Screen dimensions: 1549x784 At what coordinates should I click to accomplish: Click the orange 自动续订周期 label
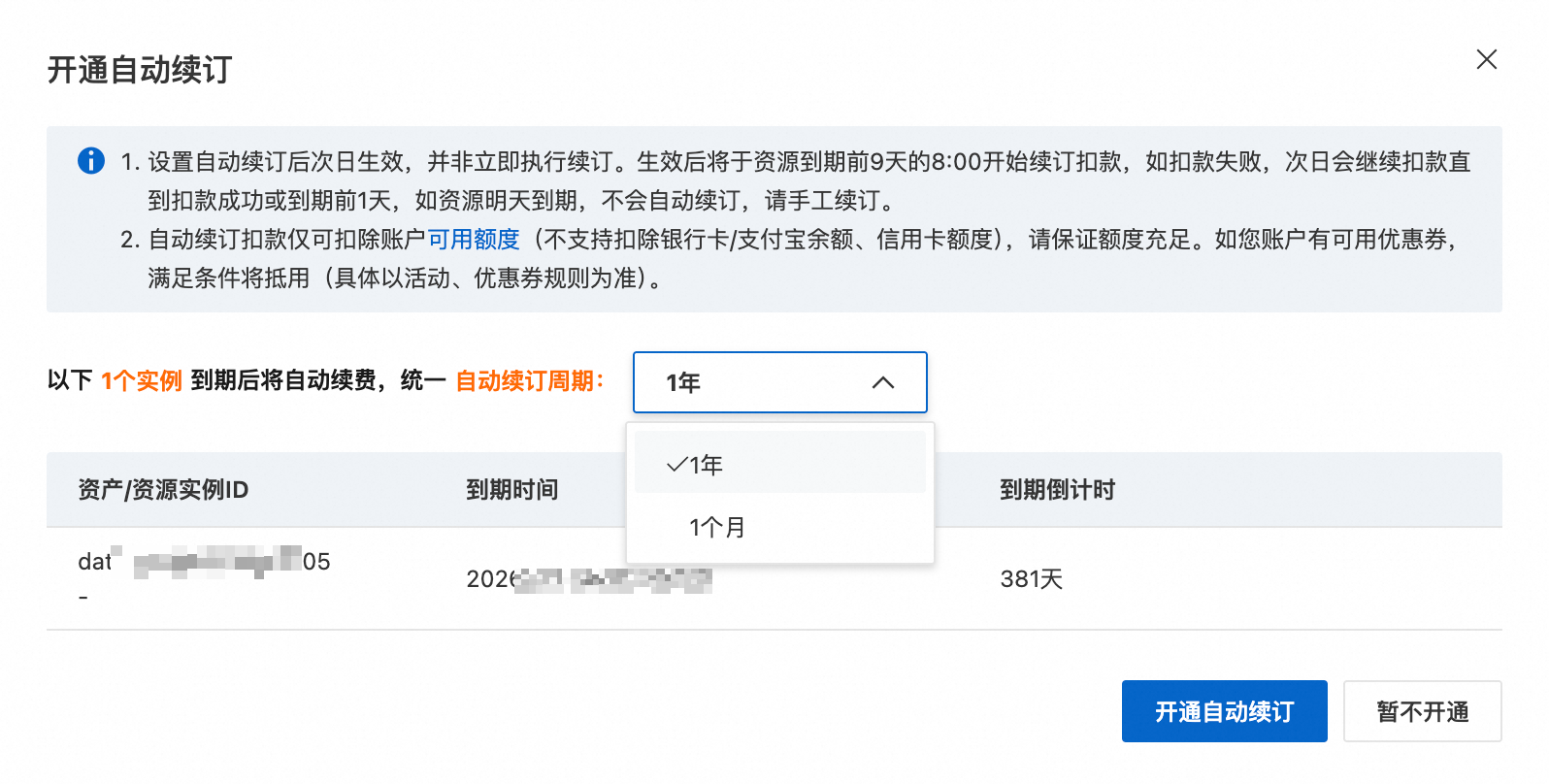[x=530, y=380]
